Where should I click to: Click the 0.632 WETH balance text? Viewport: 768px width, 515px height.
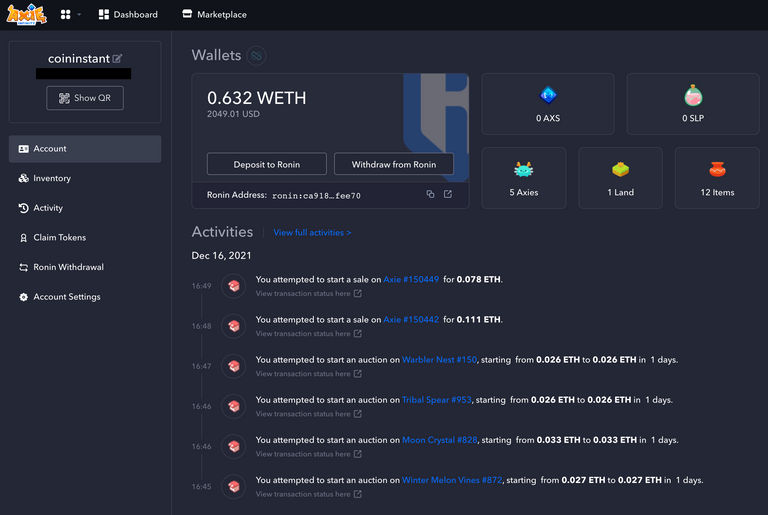pyautogui.click(x=257, y=98)
